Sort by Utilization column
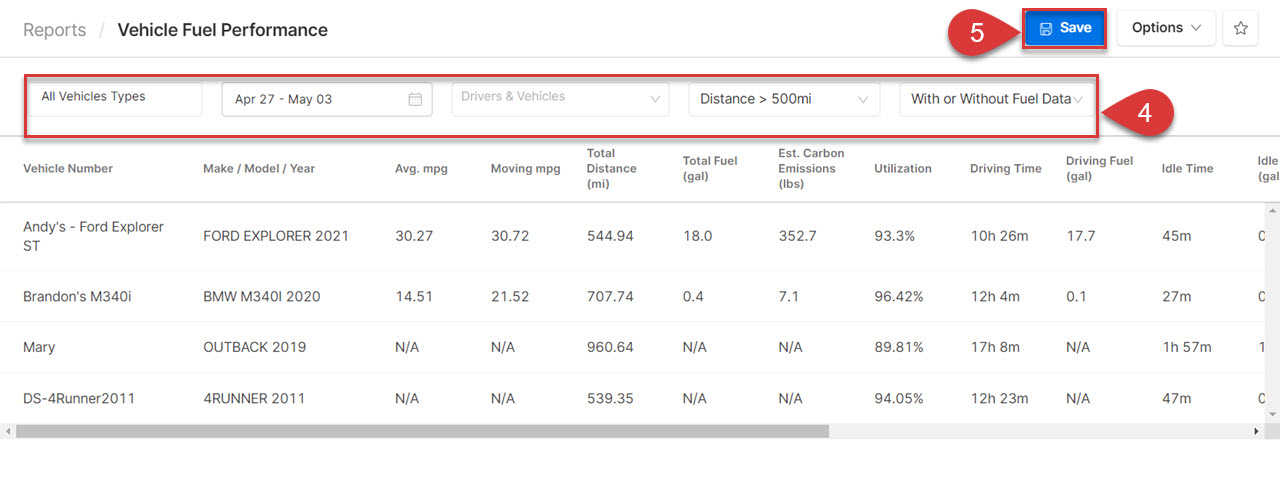1280x483 pixels. pyautogui.click(x=903, y=168)
